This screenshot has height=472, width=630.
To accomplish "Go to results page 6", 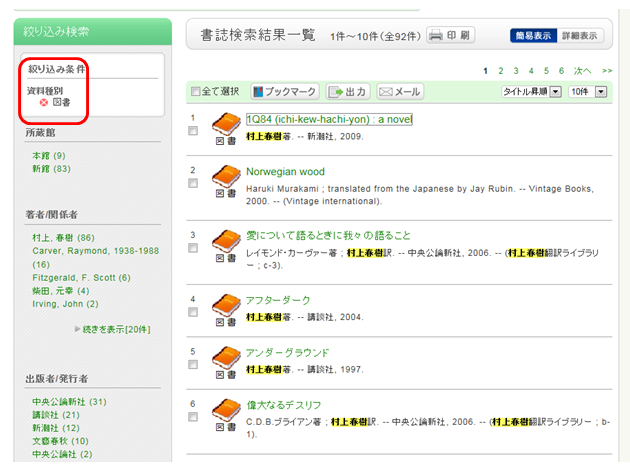I will tap(561, 71).
